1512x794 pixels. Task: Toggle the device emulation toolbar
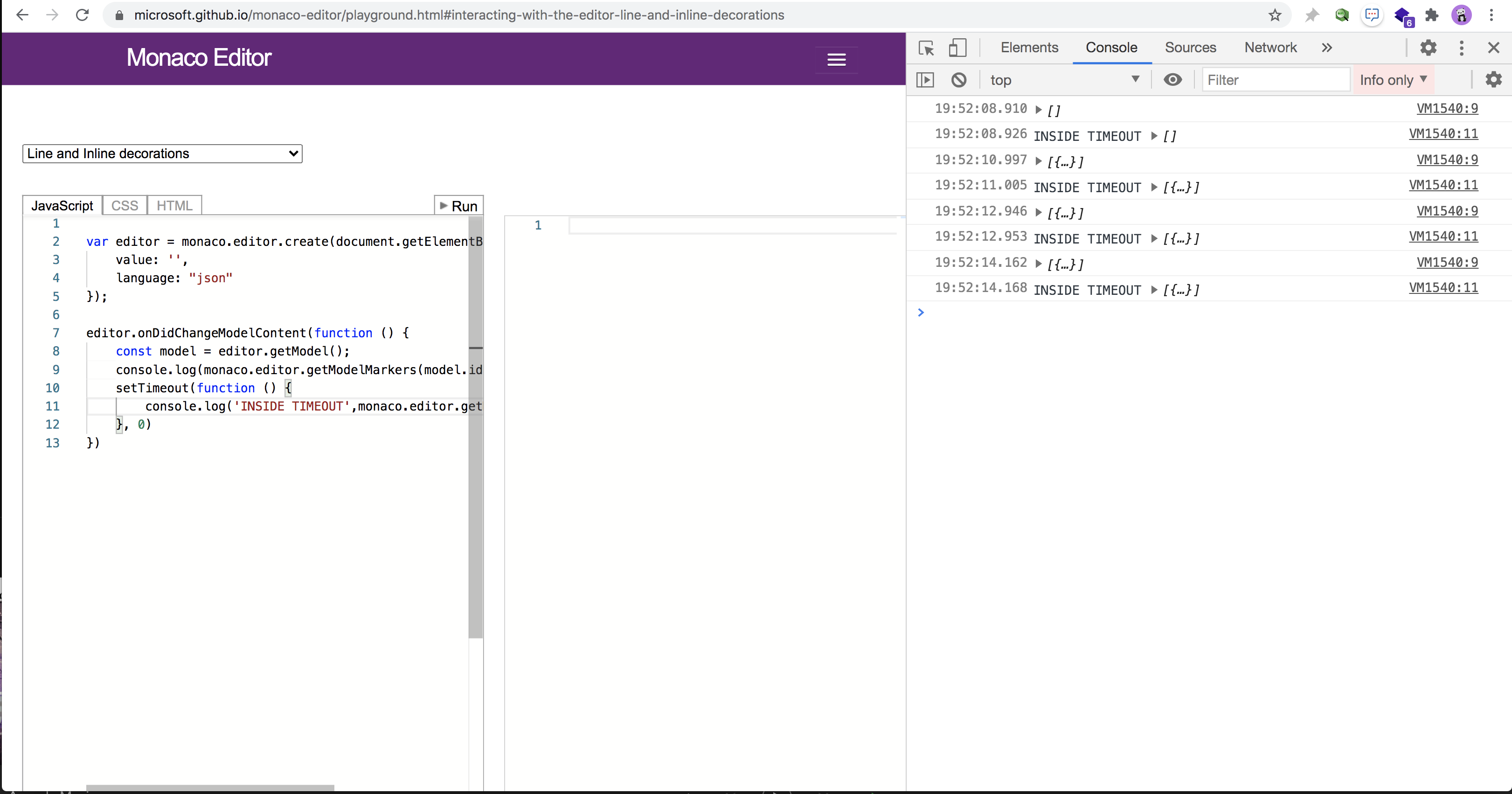[x=958, y=48]
